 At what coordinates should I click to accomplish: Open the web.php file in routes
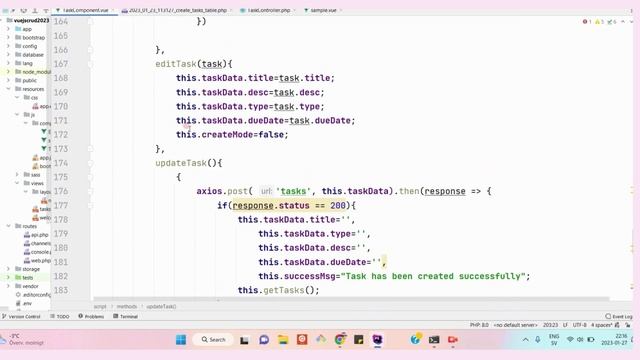37,260
